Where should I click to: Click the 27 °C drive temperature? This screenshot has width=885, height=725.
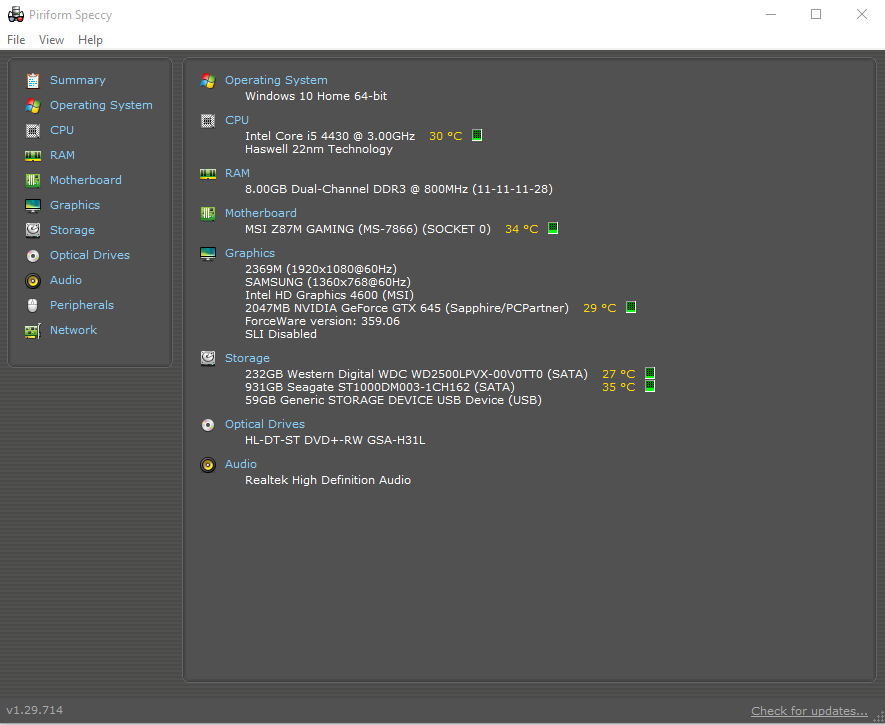pyautogui.click(x=619, y=374)
